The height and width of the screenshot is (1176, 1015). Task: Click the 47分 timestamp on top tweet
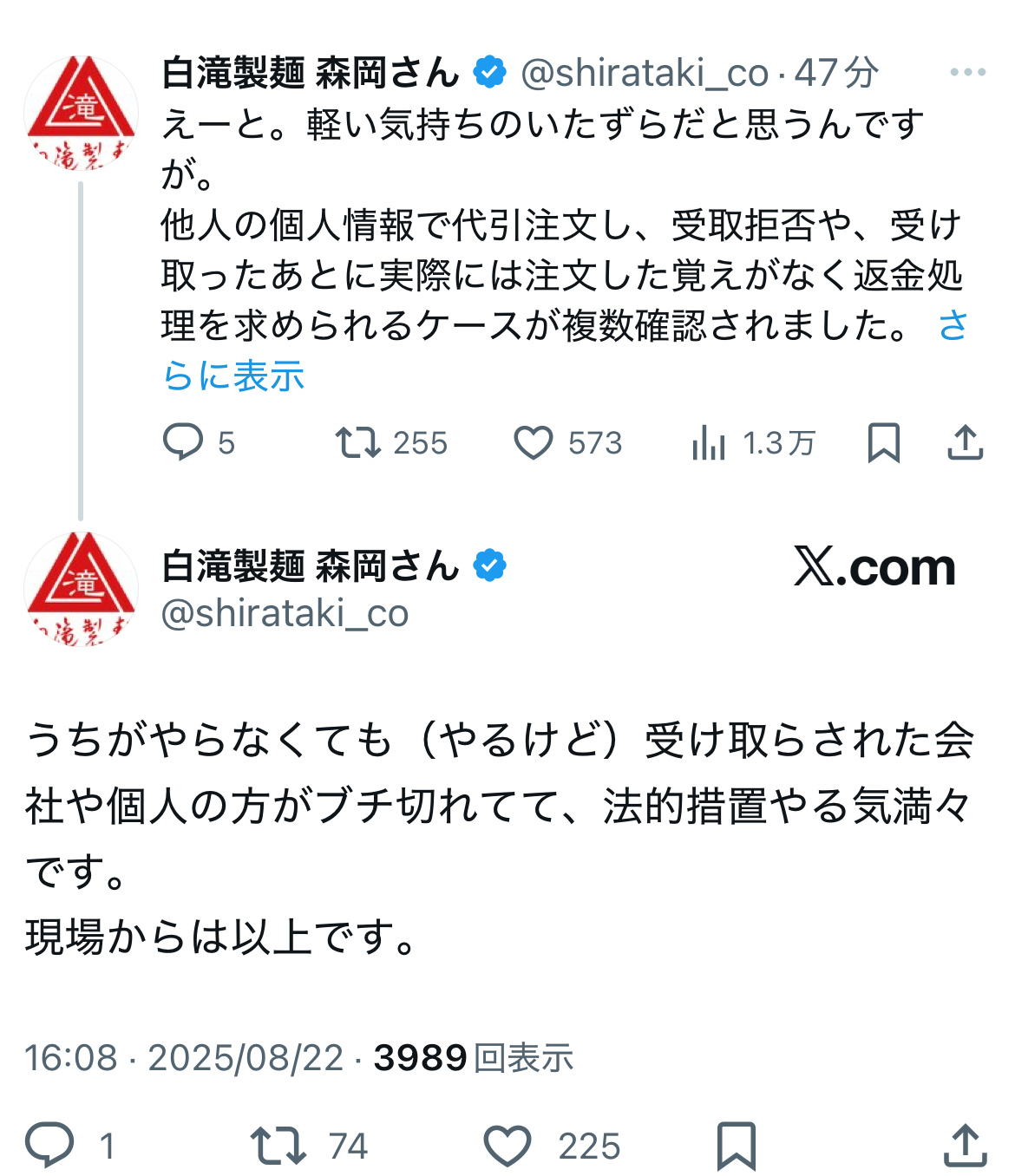click(x=836, y=73)
